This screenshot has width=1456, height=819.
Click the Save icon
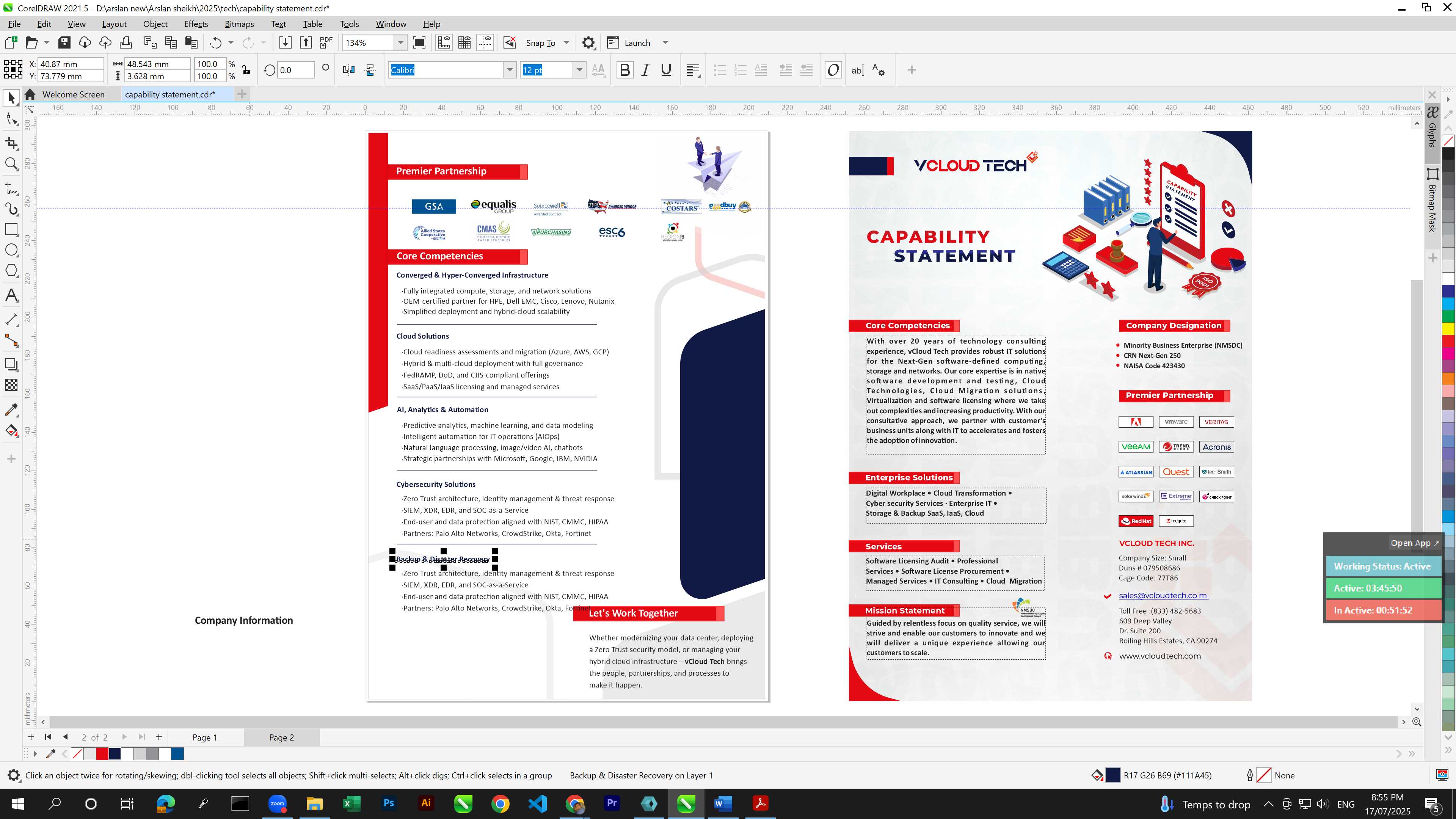[x=64, y=42]
